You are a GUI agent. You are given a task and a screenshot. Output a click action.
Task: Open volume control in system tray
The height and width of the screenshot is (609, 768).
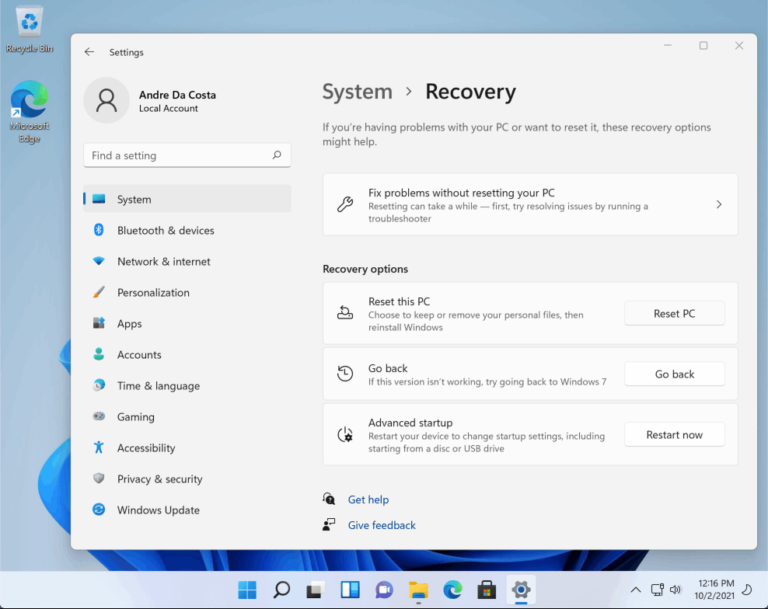coord(675,589)
